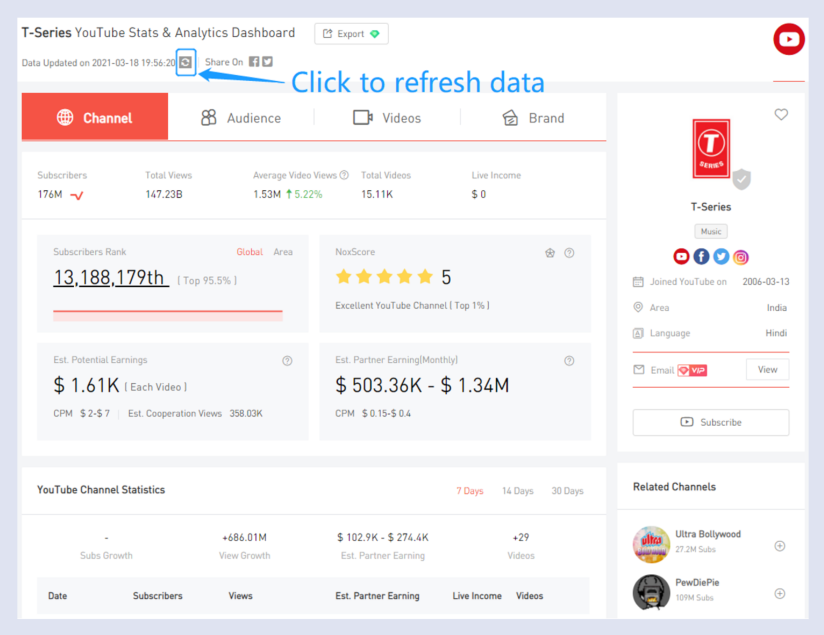Click the Est. Partner Earning column header
This screenshot has width=824, height=635.
377,596
